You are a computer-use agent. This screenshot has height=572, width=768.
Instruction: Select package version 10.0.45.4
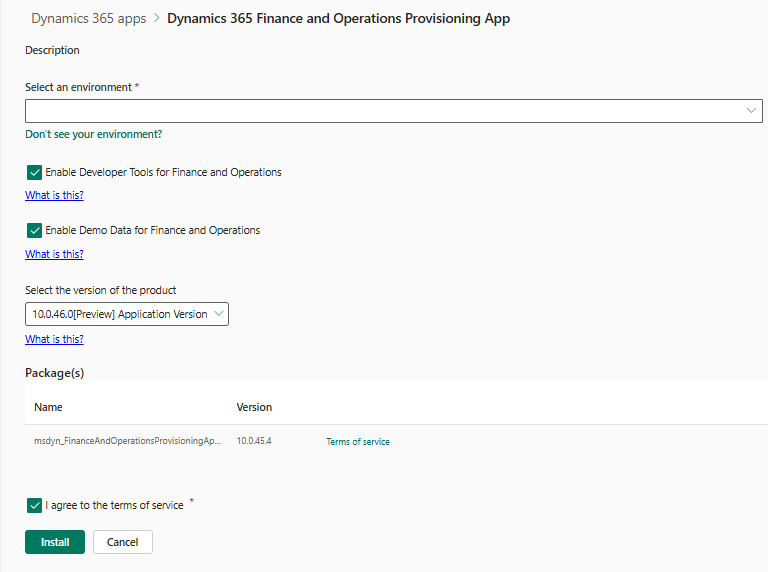pos(254,441)
